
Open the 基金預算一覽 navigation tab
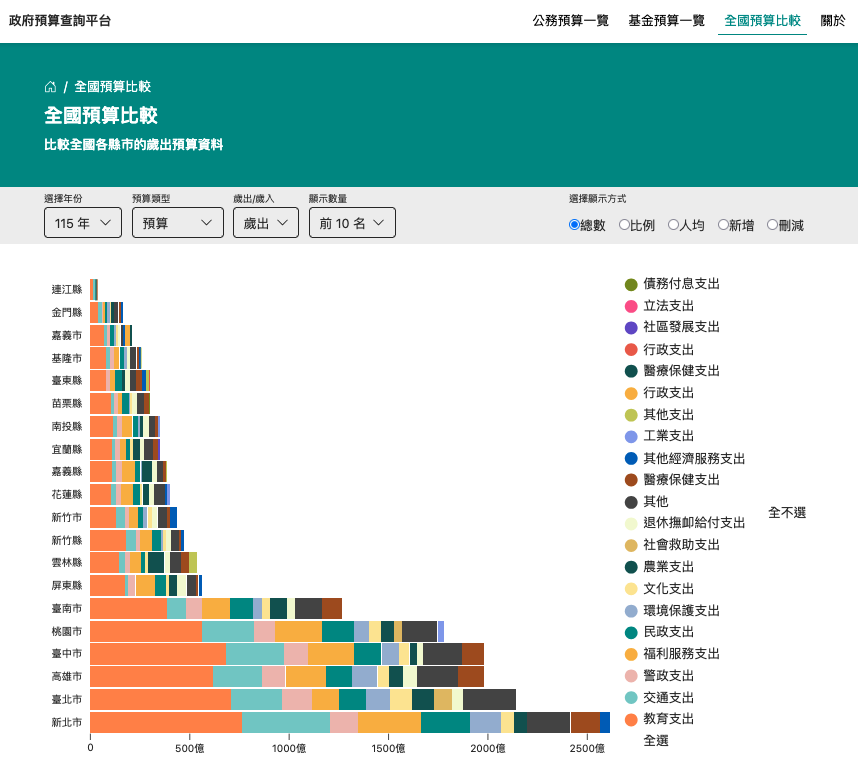point(666,20)
